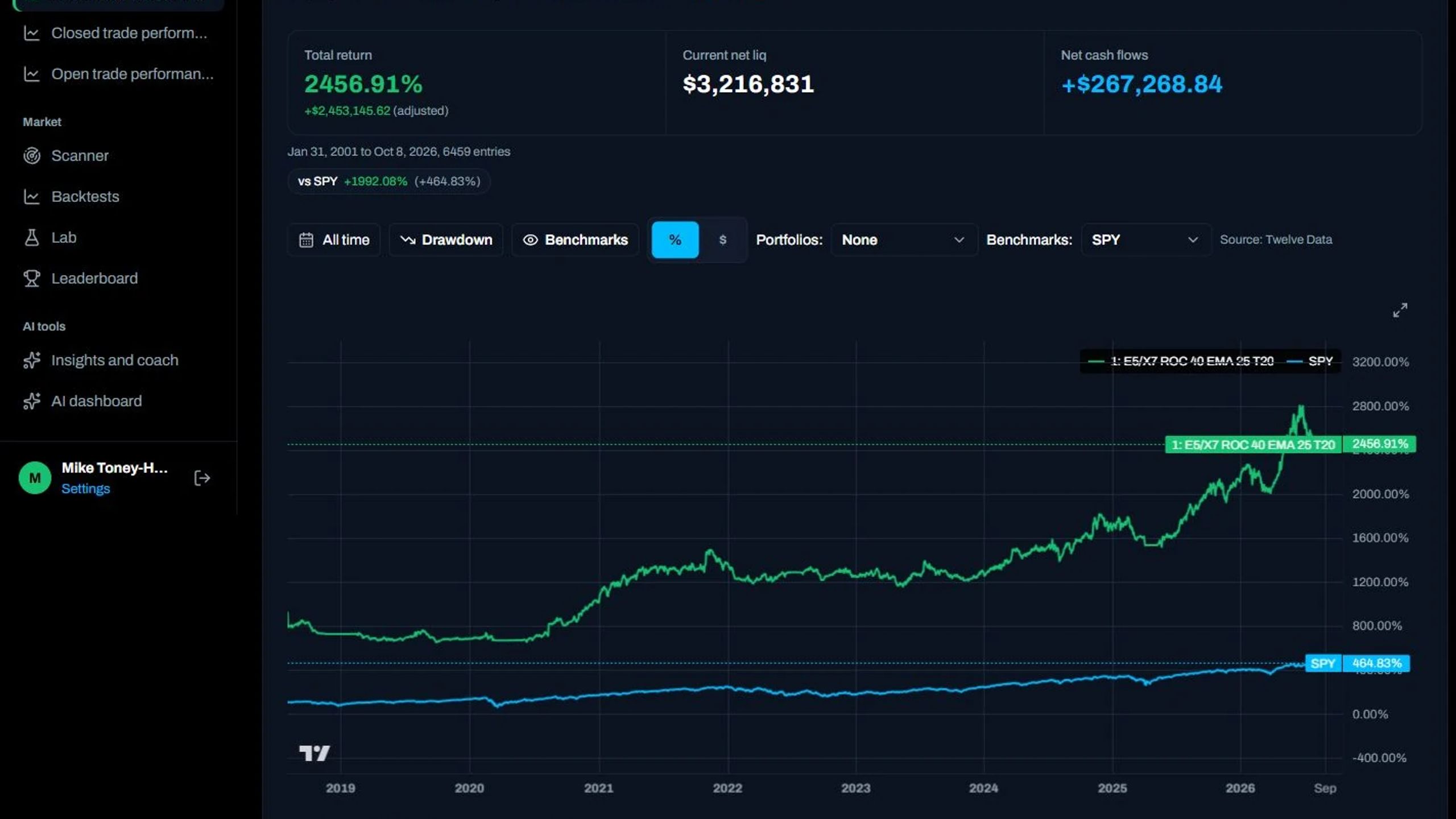Click the Mike Toney-H... user name
Image resolution: width=1456 pixels, height=819 pixels.
point(114,468)
